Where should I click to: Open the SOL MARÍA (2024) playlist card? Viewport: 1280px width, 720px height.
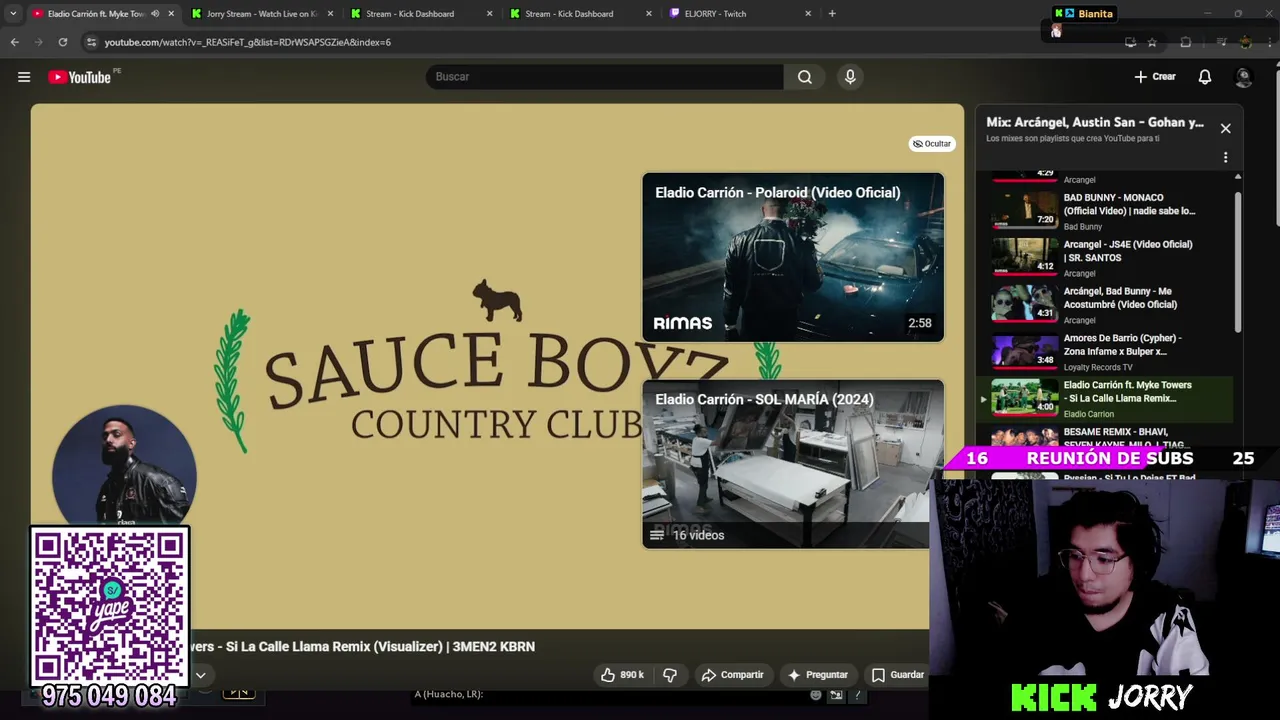(793, 464)
